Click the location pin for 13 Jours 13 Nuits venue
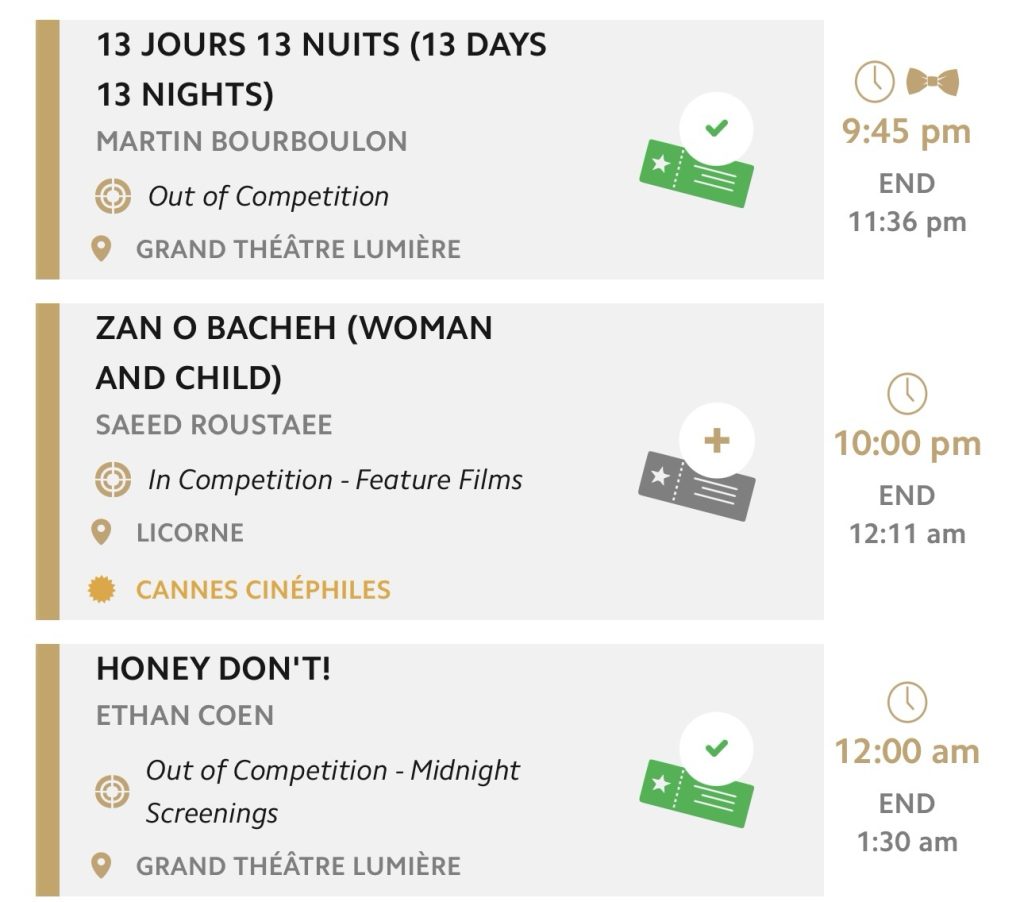The image size is (1024, 902). [101, 248]
